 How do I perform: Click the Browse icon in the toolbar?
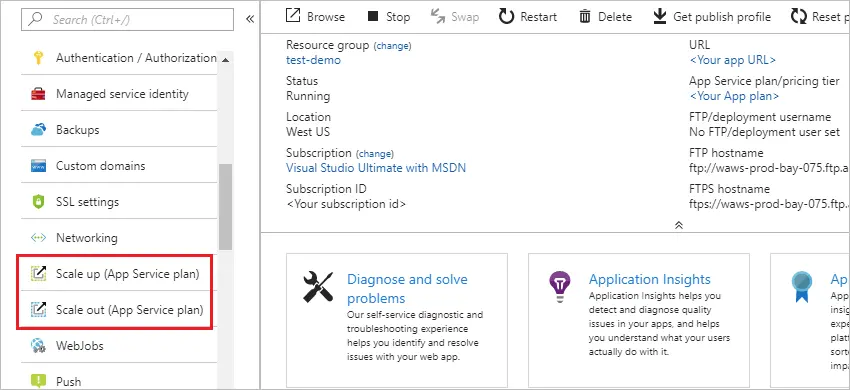tap(293, 16)
